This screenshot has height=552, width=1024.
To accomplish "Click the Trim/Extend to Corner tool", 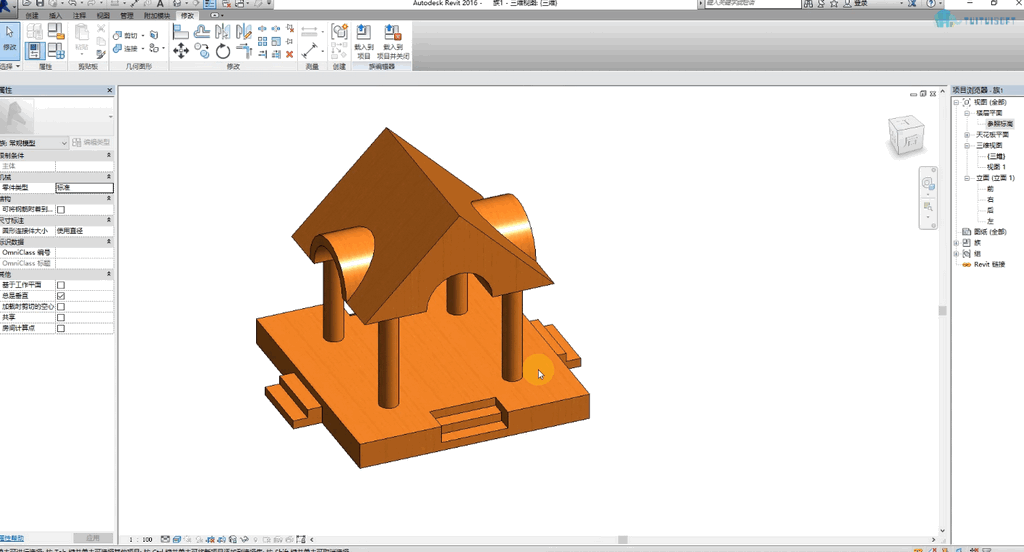I will tap(244, 50).
